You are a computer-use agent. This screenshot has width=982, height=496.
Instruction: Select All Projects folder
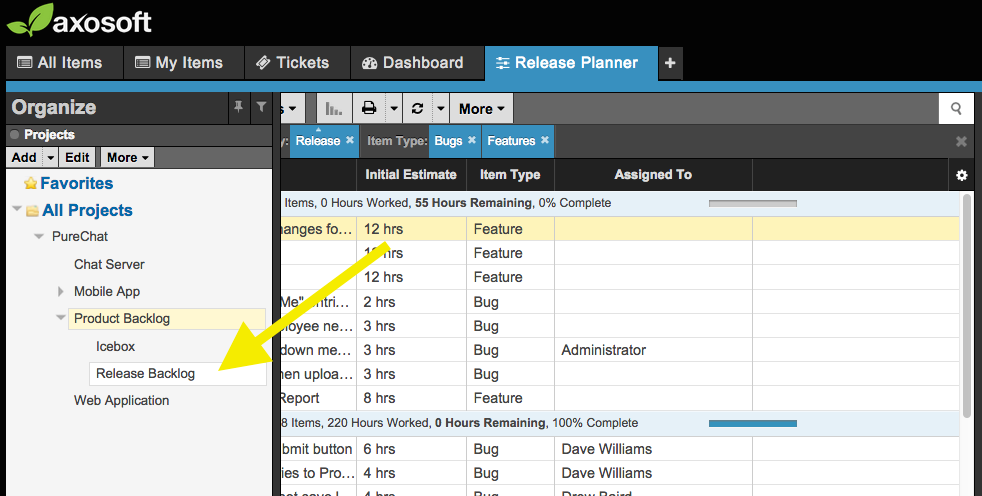(x=87, y=210)
